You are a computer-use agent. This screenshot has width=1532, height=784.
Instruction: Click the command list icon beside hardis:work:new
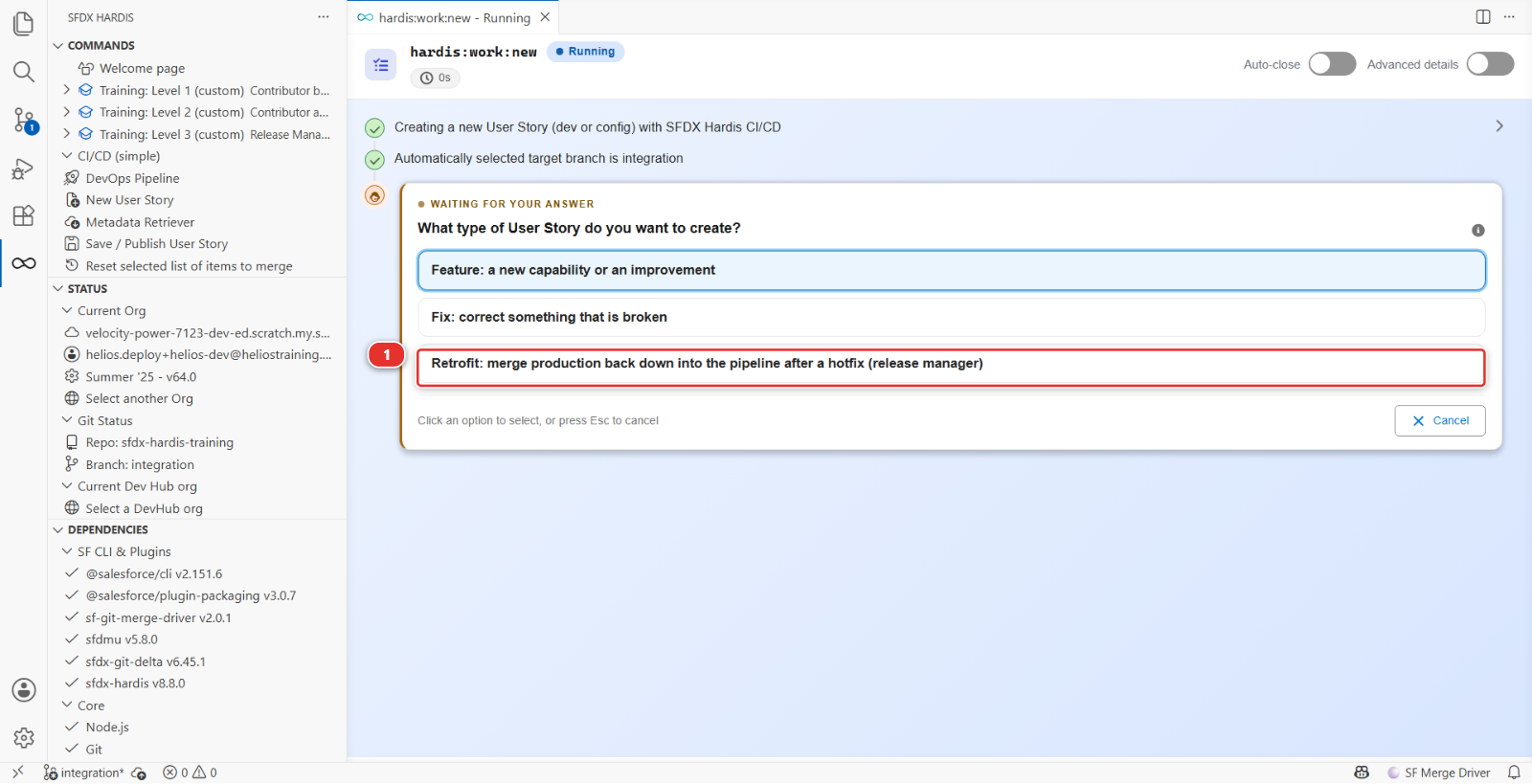tap(381, 65)
